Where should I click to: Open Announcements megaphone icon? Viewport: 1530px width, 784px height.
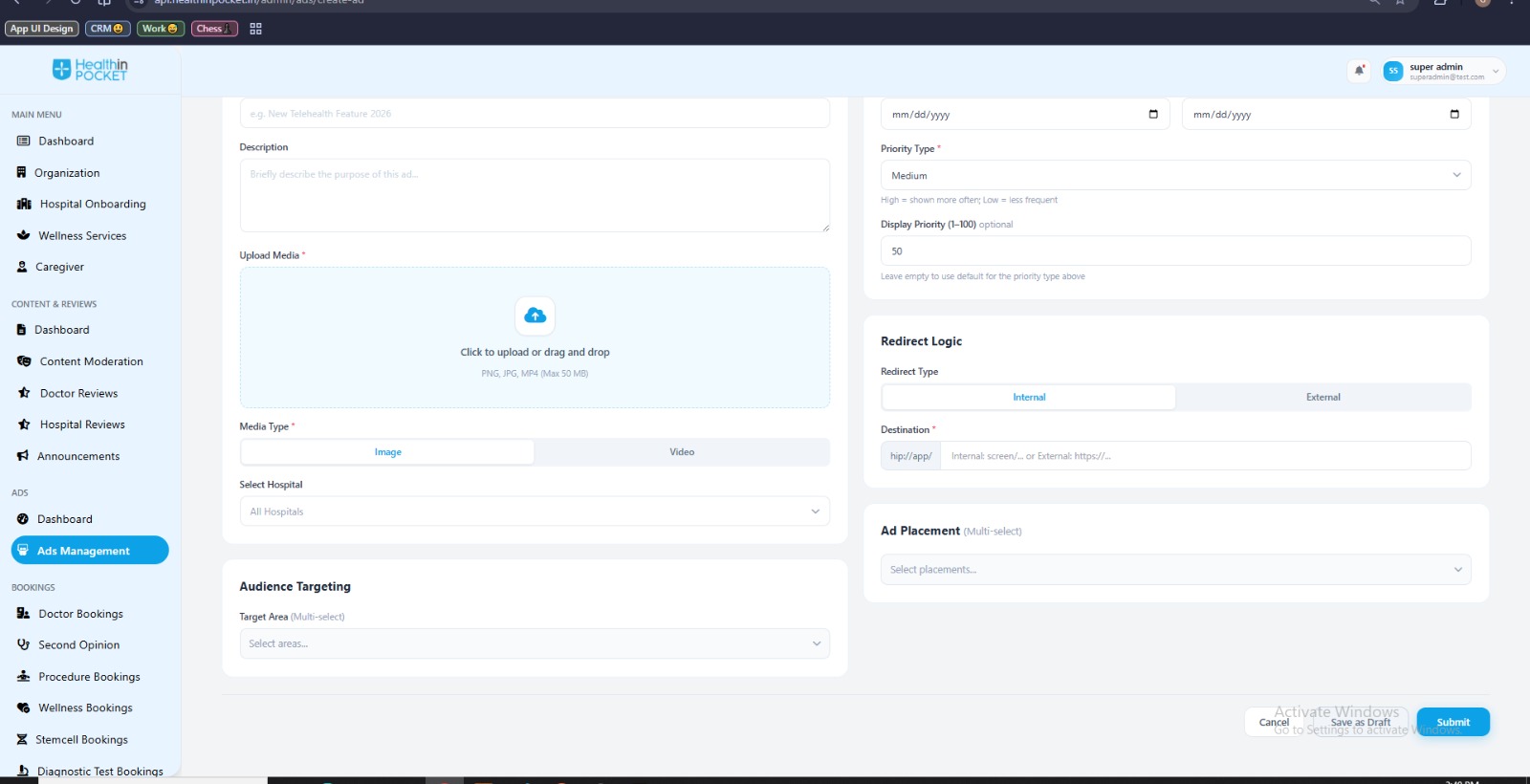click(23, 456)
